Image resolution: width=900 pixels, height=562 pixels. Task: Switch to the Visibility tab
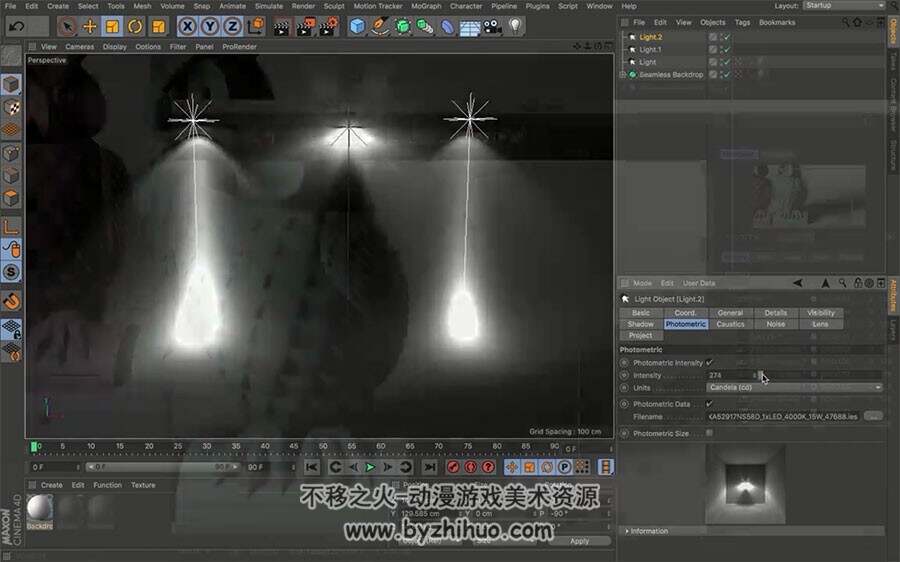821,313
